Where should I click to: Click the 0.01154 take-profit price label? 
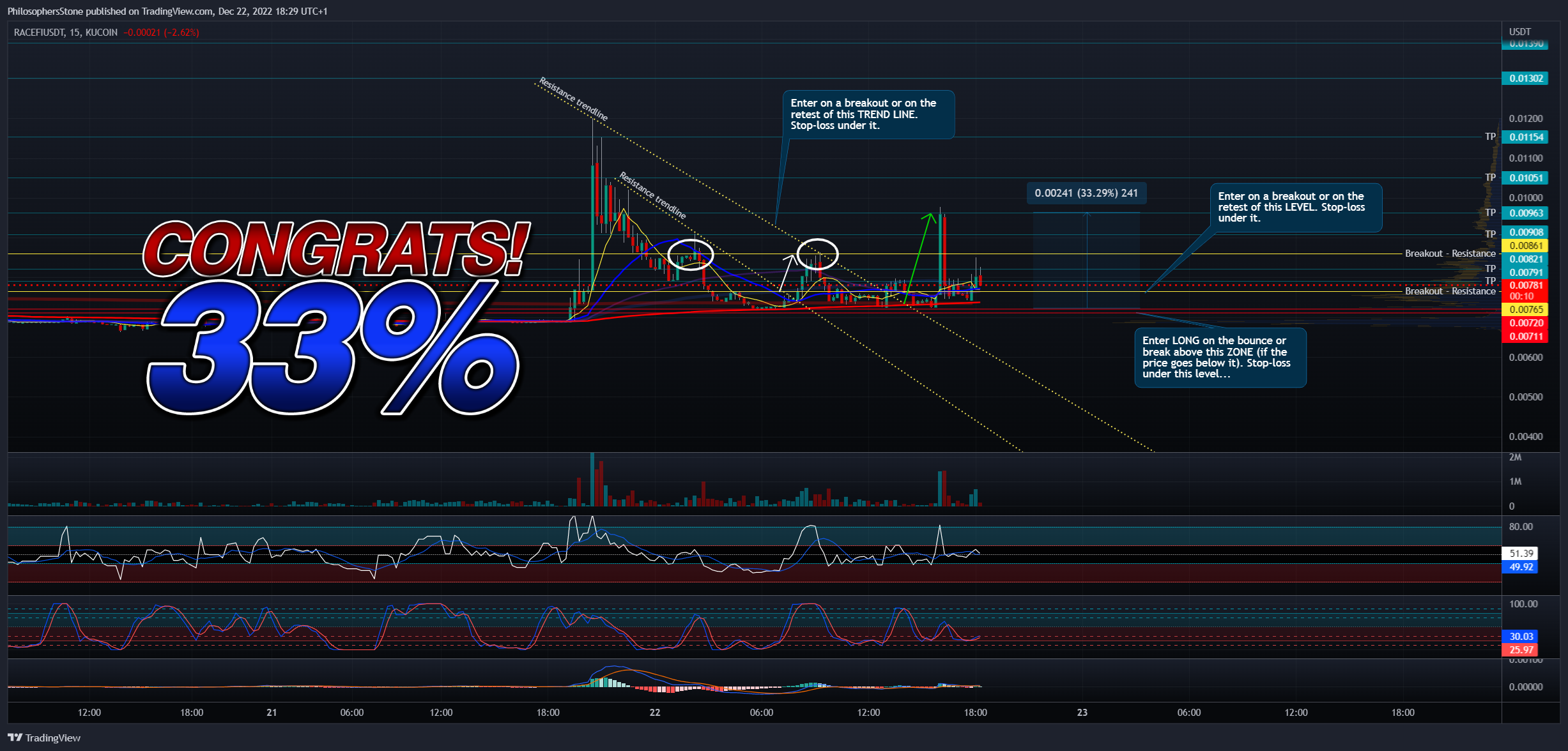point(1526,137)
